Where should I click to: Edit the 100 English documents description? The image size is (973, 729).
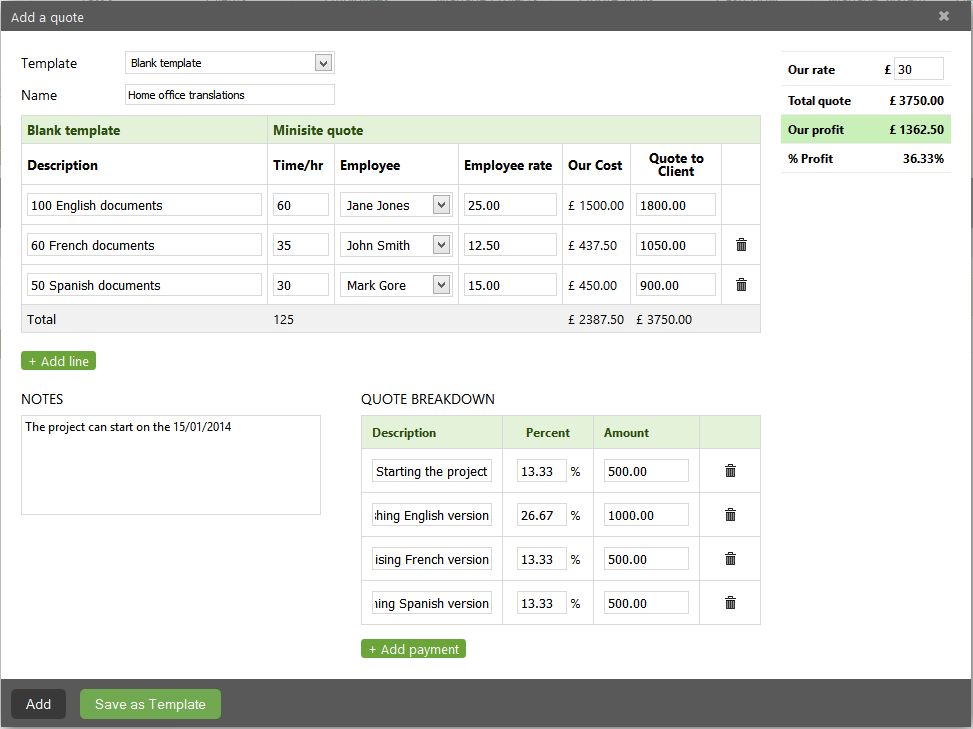[144, 205]
